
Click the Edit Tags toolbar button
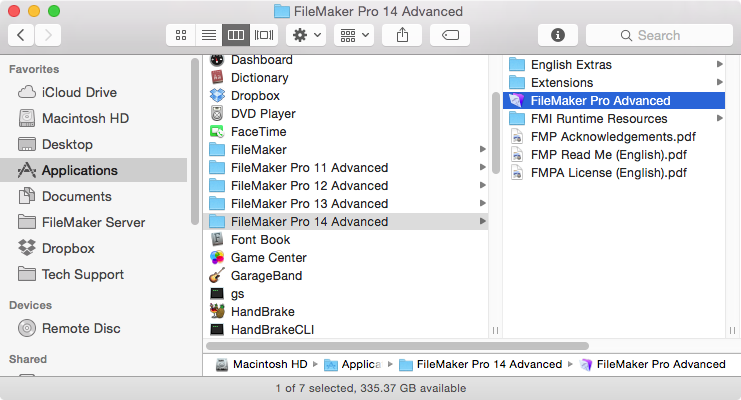point(450,35)
